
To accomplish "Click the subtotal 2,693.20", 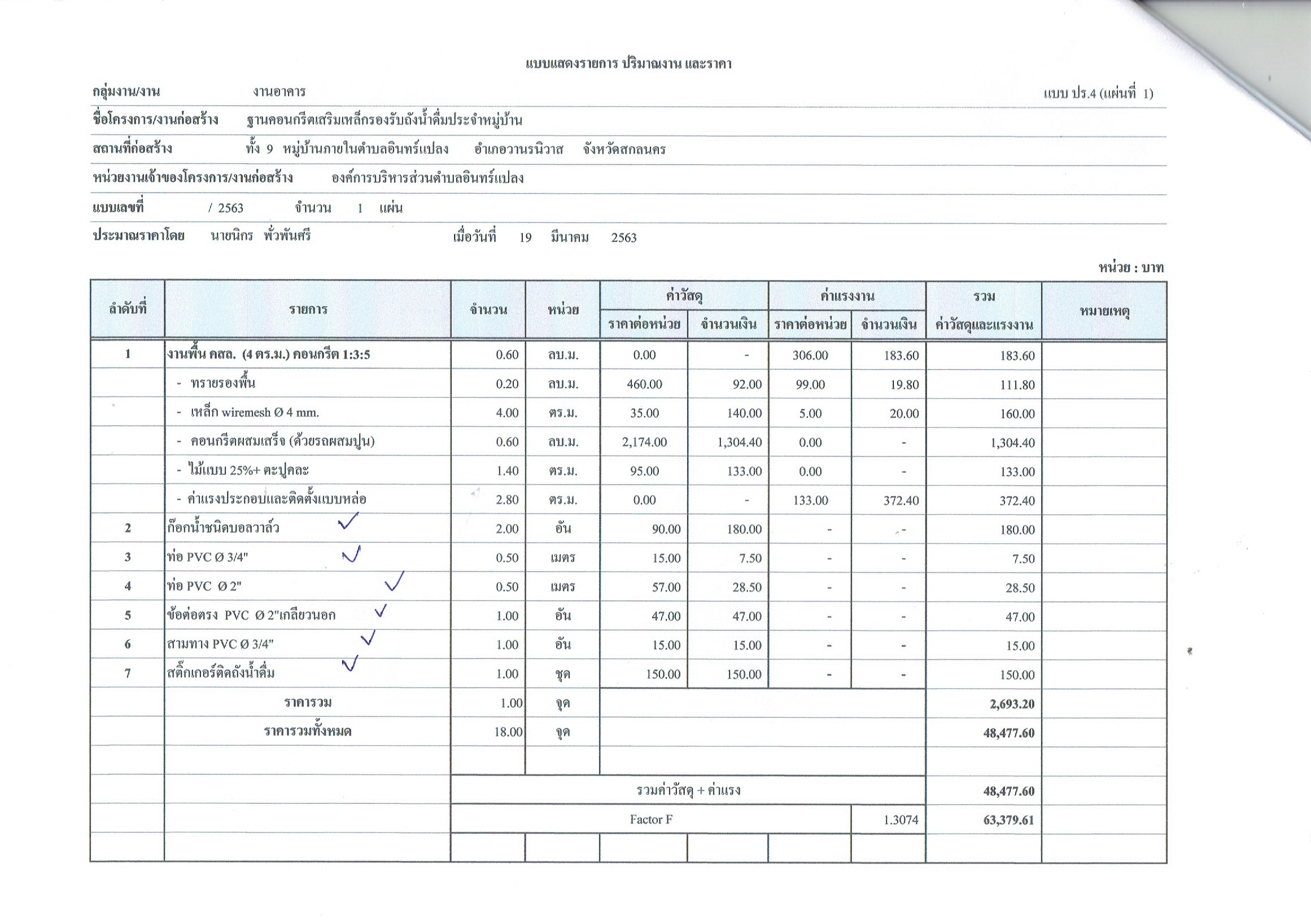I will [1012, 704].
